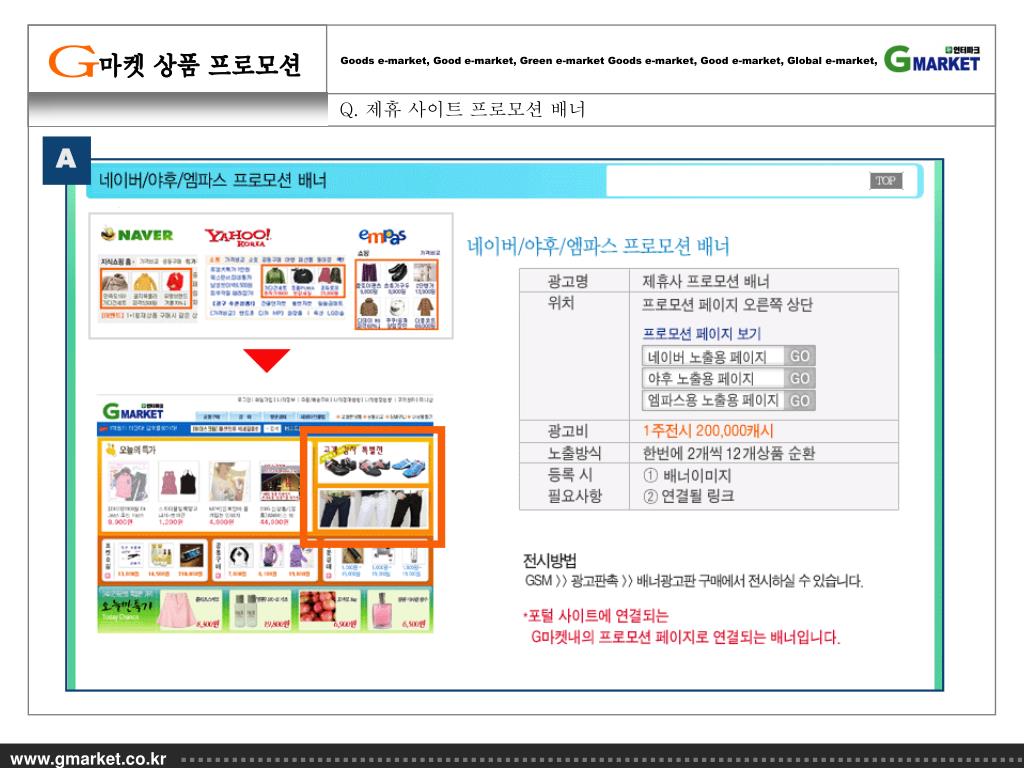1024x768 pixels.
Task: Click the 한번에 2개씩 12개상품 순환 cell
Action: [729, 453]
